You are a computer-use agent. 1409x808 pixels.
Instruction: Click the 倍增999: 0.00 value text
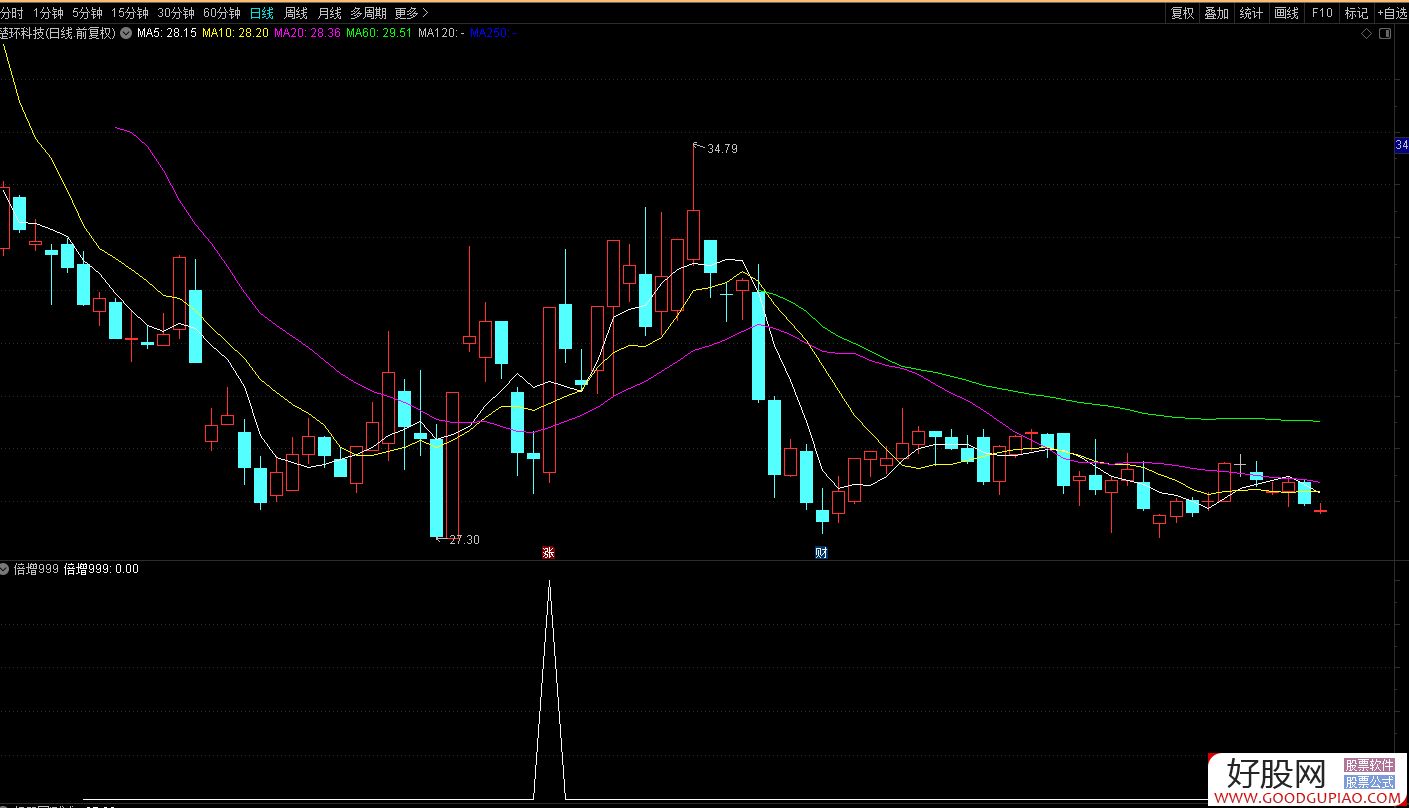tap(101, 569)
